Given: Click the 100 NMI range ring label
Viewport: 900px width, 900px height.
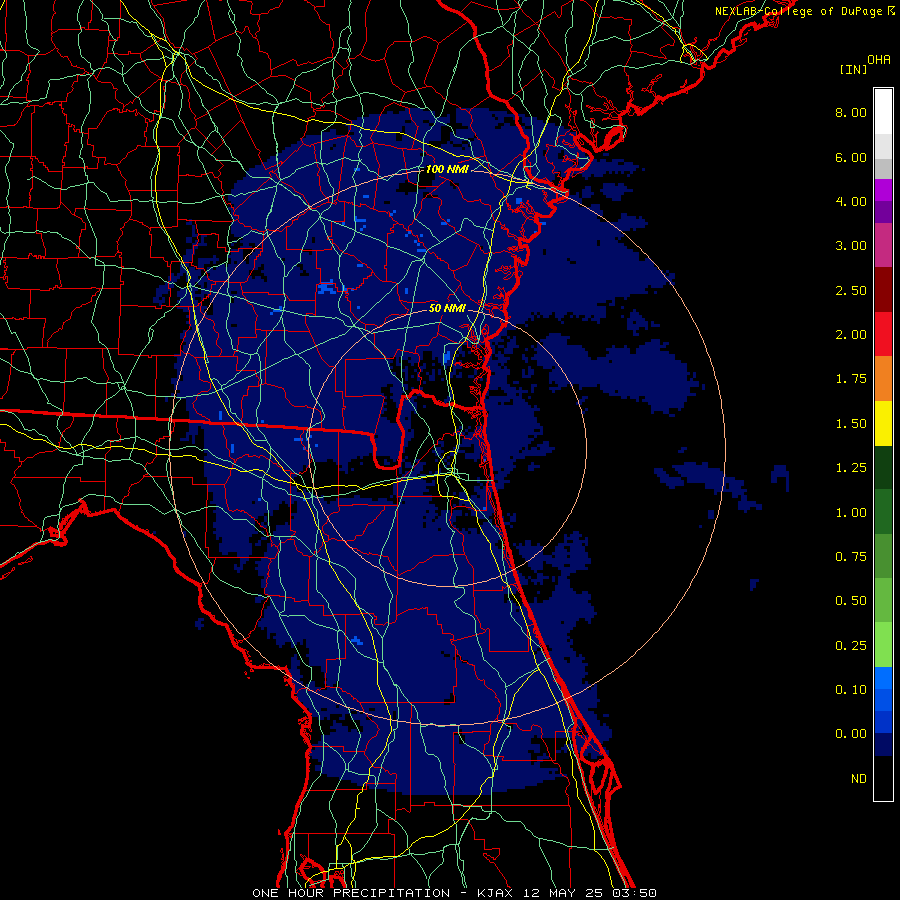Looking at the screenshot, I should [446, 169].
